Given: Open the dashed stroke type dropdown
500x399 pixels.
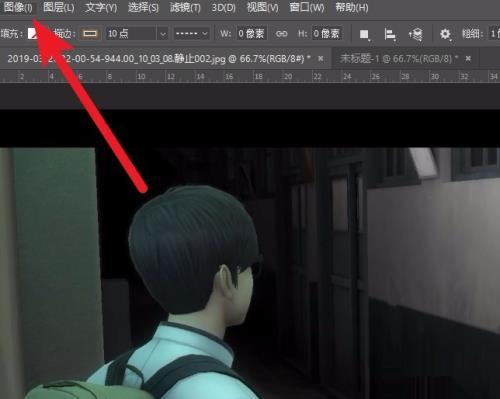Looking at the screenshot, I should pos(191,34).
